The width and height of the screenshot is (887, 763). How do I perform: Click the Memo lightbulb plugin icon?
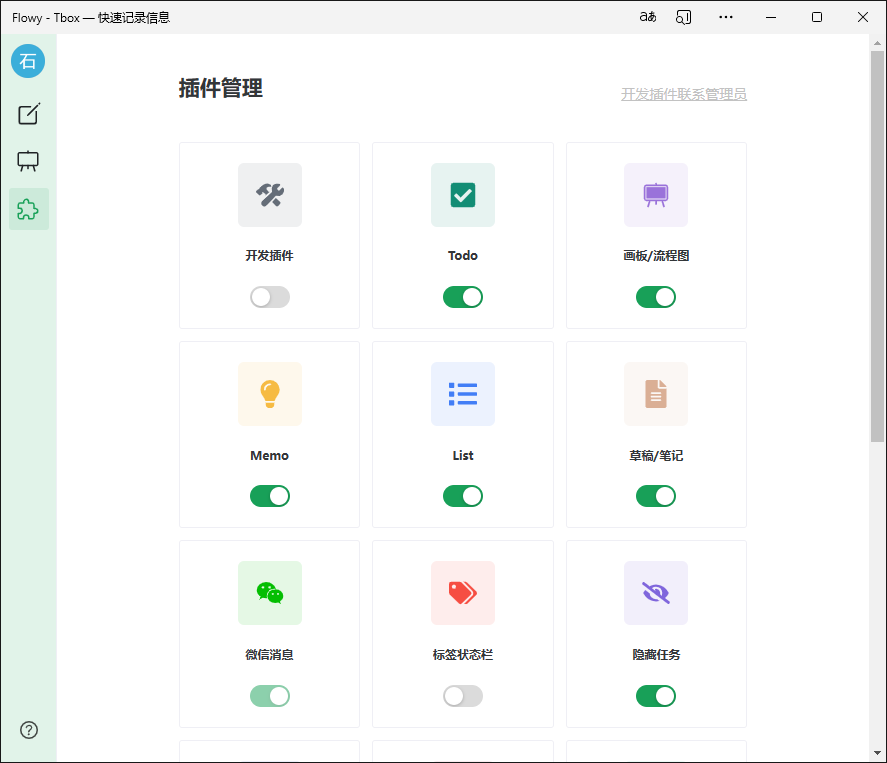pyautogui.click(x=269, y=394)
